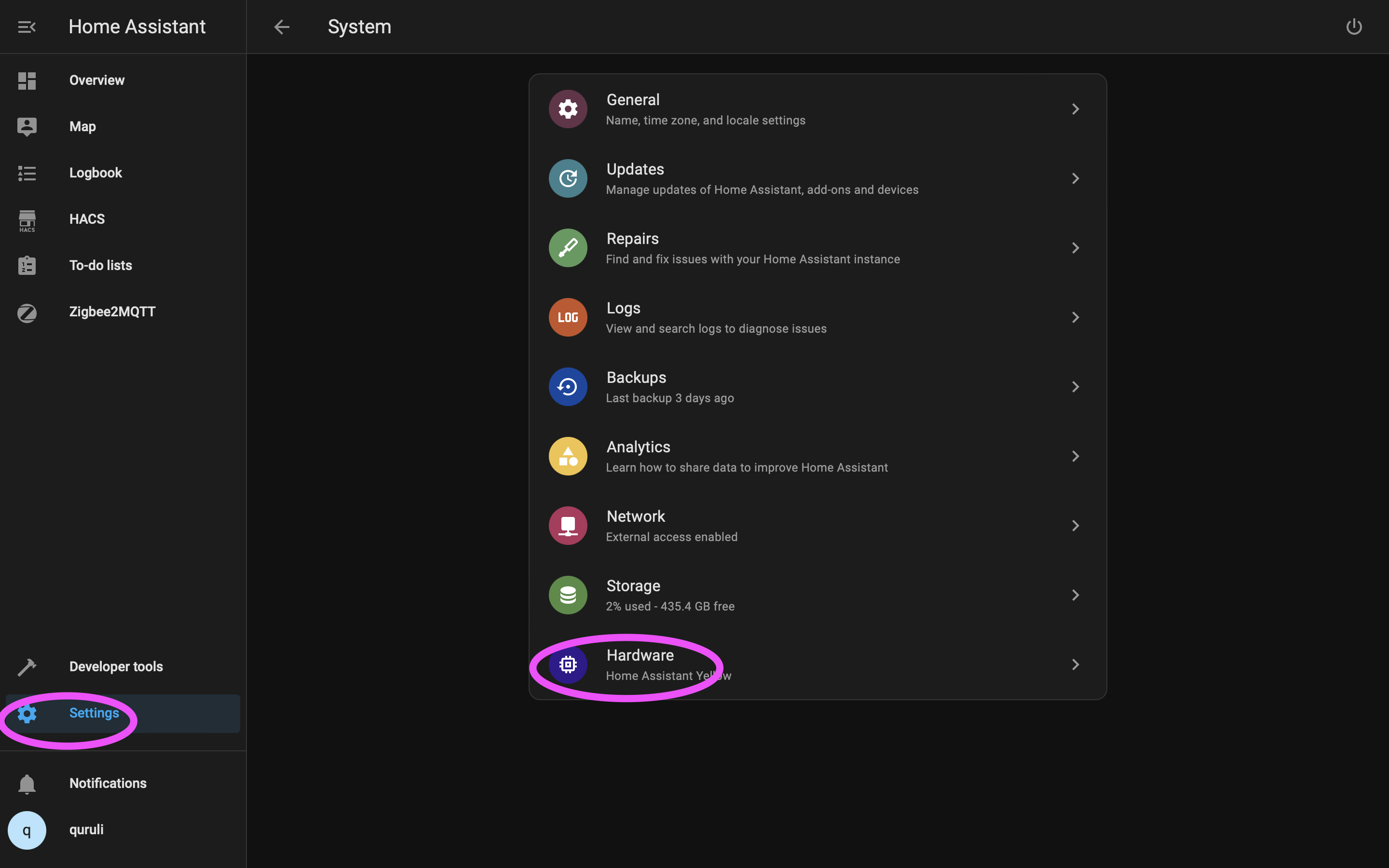Click the Hardware chip icon

[568, 665]
